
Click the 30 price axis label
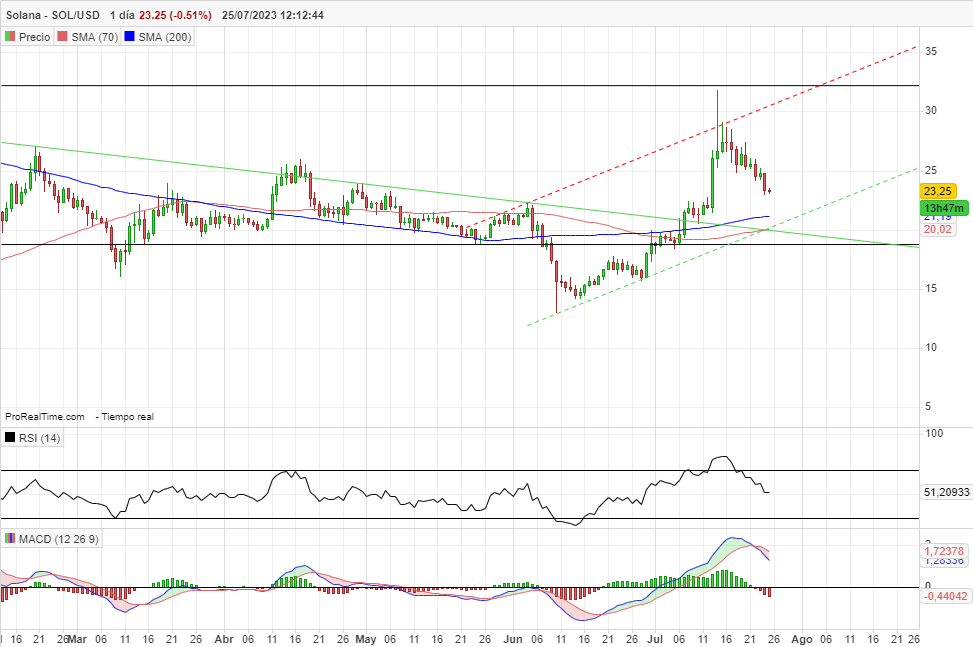(x=931, y=110)
